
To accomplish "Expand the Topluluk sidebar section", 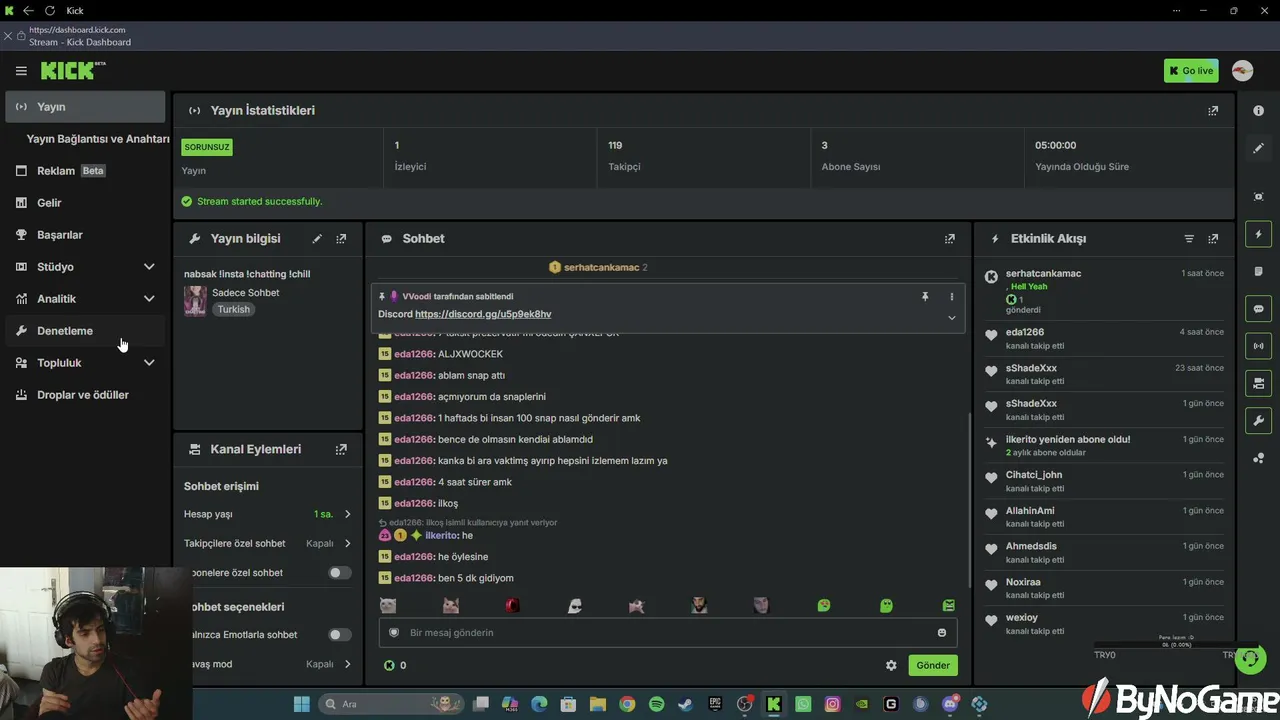I will pos(149,363).
